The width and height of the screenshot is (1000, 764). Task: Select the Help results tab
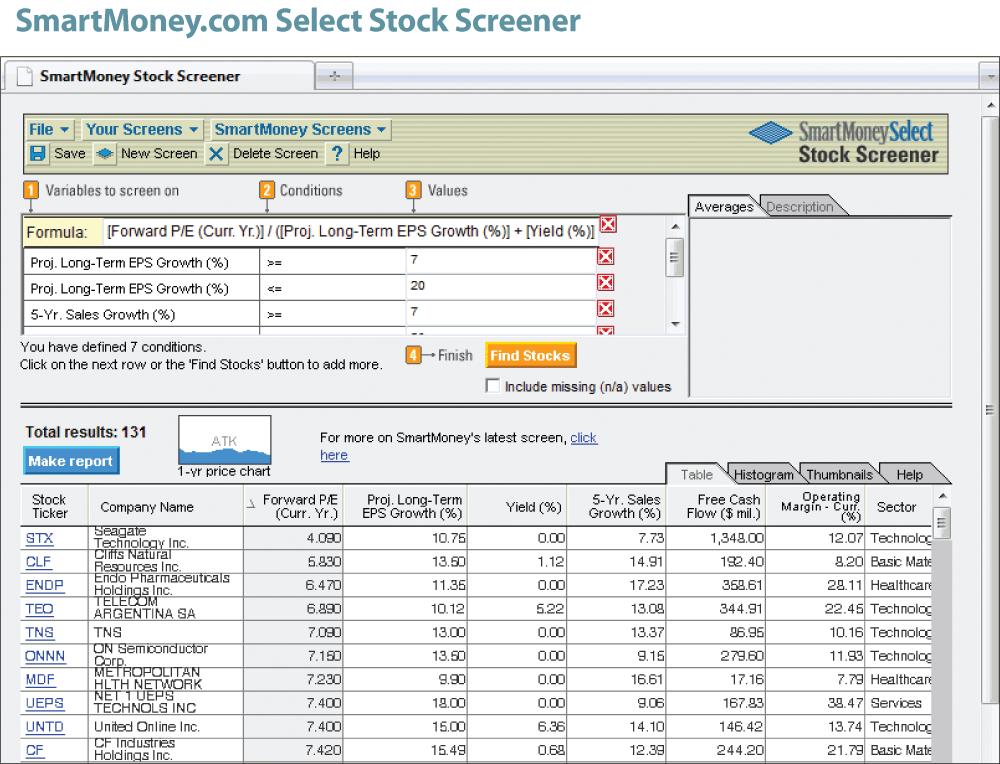pyautogui.click(x=909, y=474)
